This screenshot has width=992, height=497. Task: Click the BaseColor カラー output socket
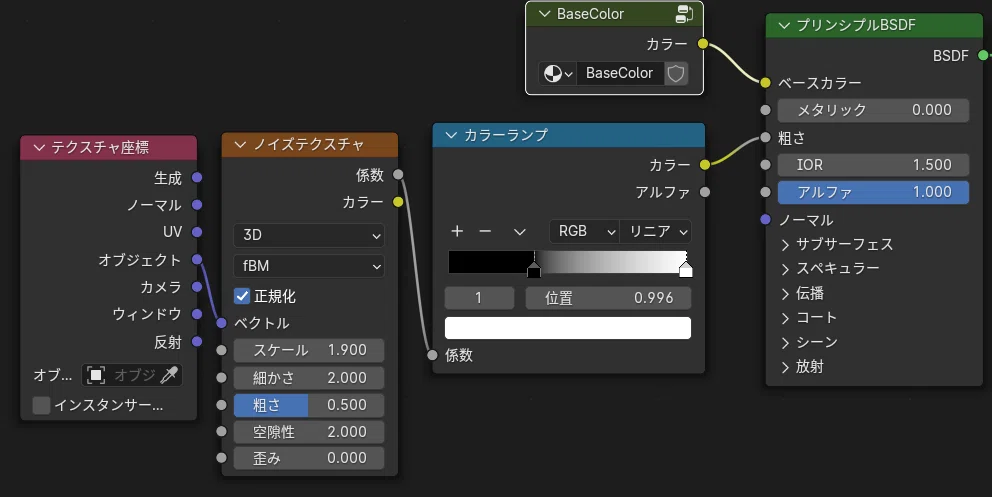(703, 44)
